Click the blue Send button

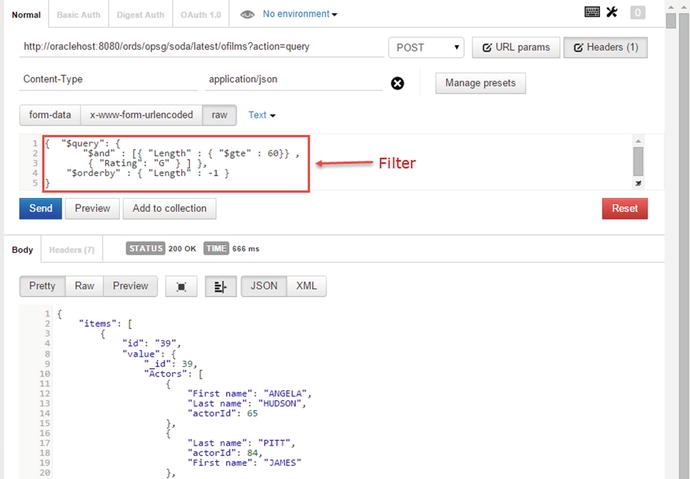(x=40, y=208)
